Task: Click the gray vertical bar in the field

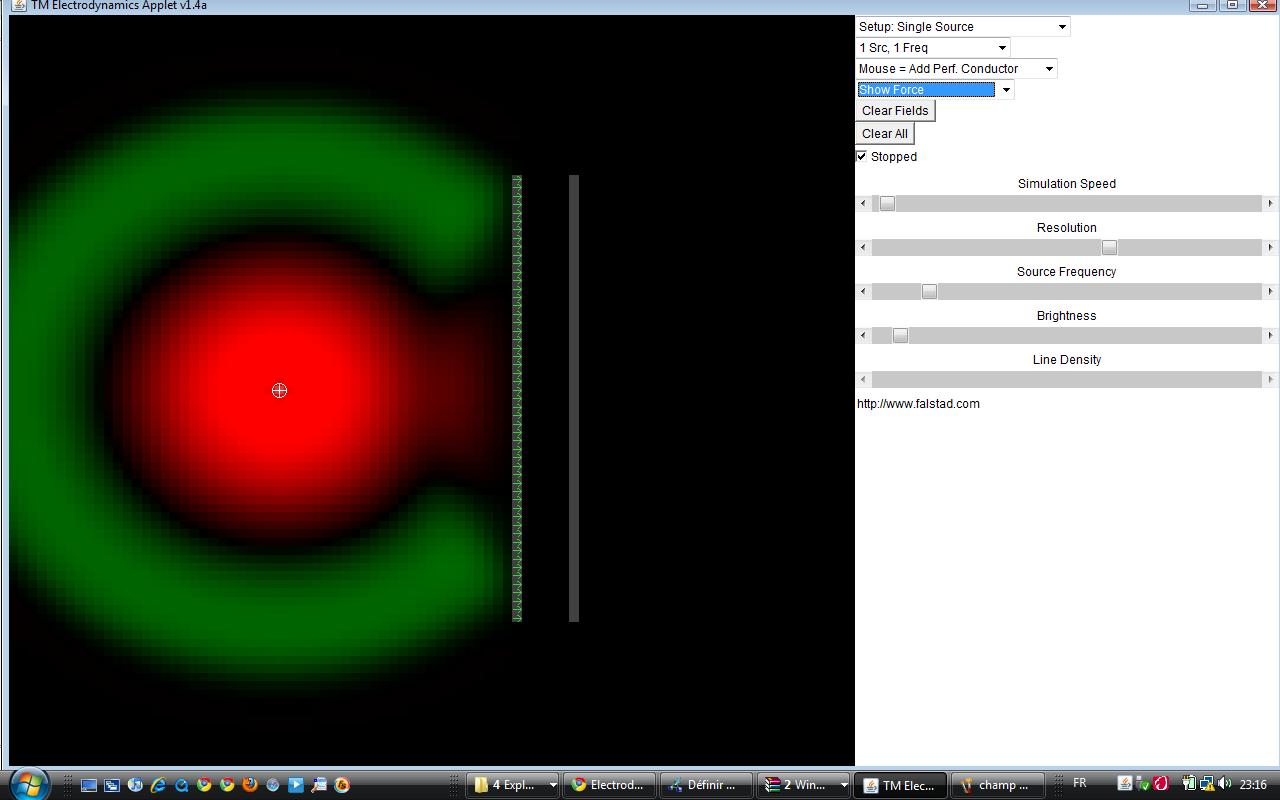Action: 574,398
